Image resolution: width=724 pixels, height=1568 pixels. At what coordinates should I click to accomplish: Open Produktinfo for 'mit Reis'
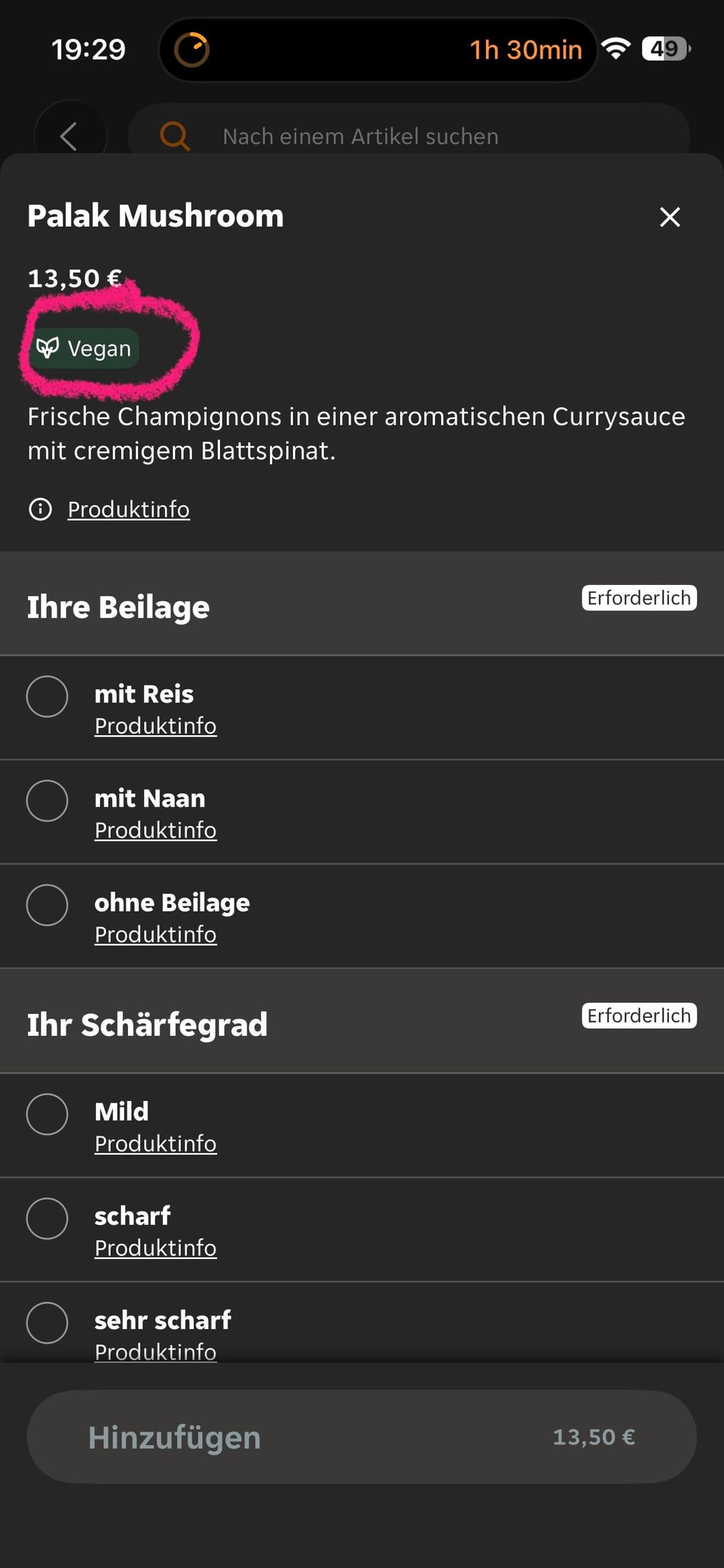tap(156, 726)
